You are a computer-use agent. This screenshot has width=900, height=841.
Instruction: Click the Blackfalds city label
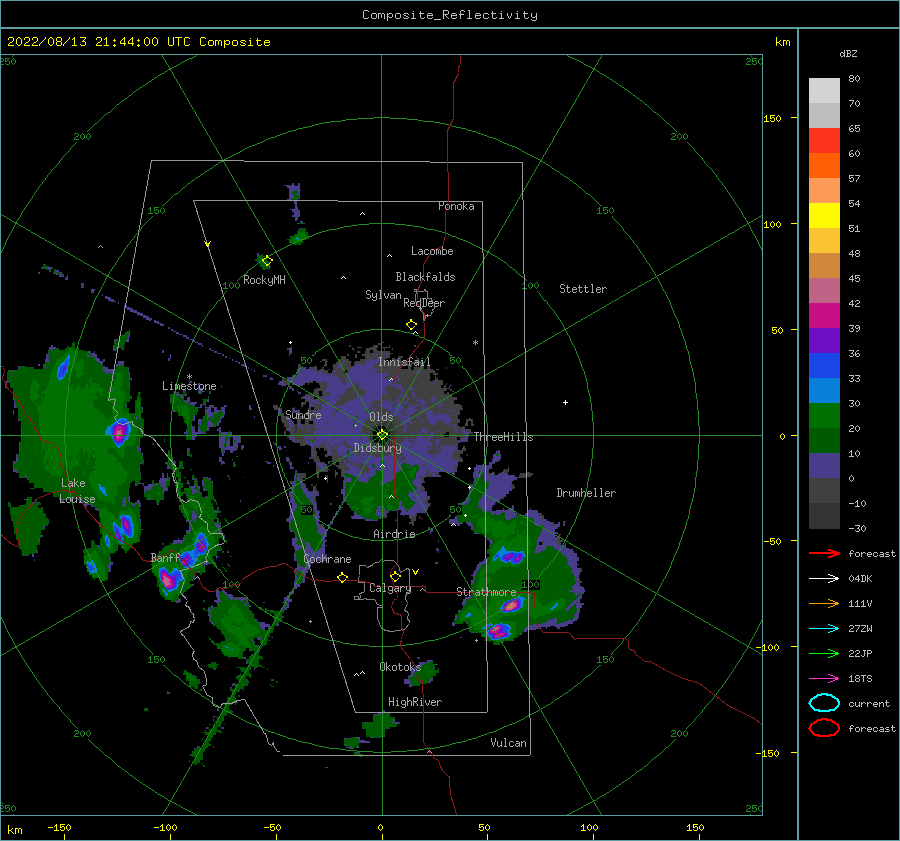425,277
